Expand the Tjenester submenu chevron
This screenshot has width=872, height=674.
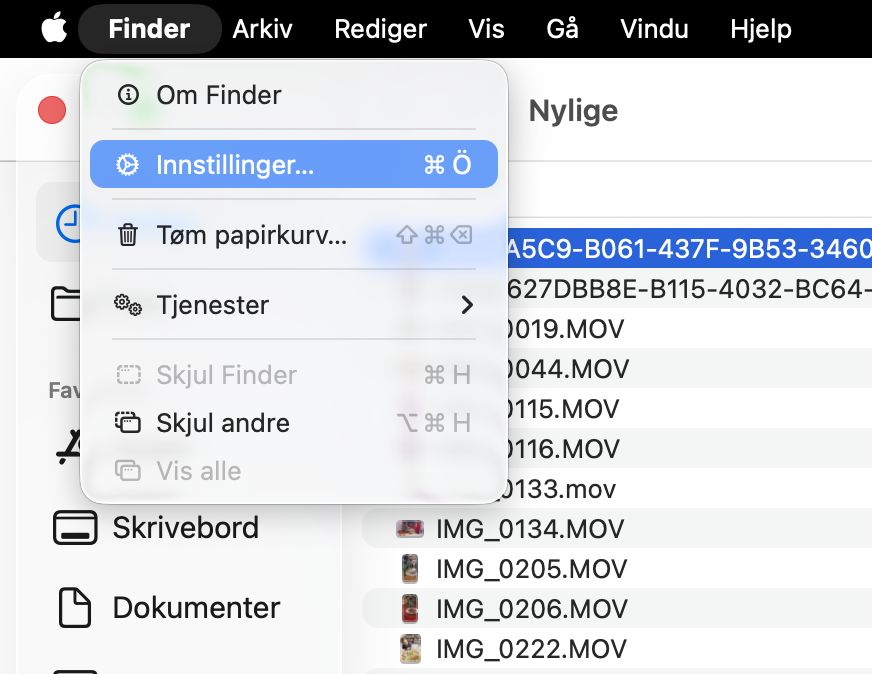tap(467, 305)
